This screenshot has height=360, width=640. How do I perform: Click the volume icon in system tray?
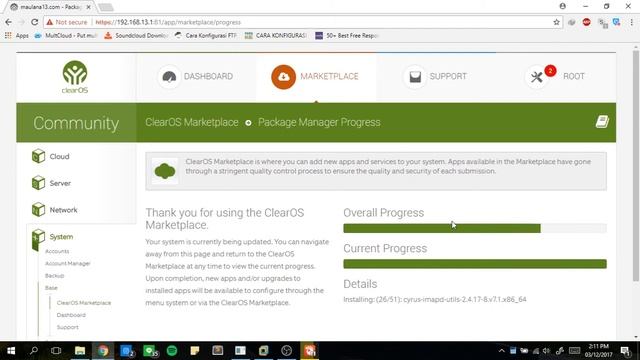547,351
